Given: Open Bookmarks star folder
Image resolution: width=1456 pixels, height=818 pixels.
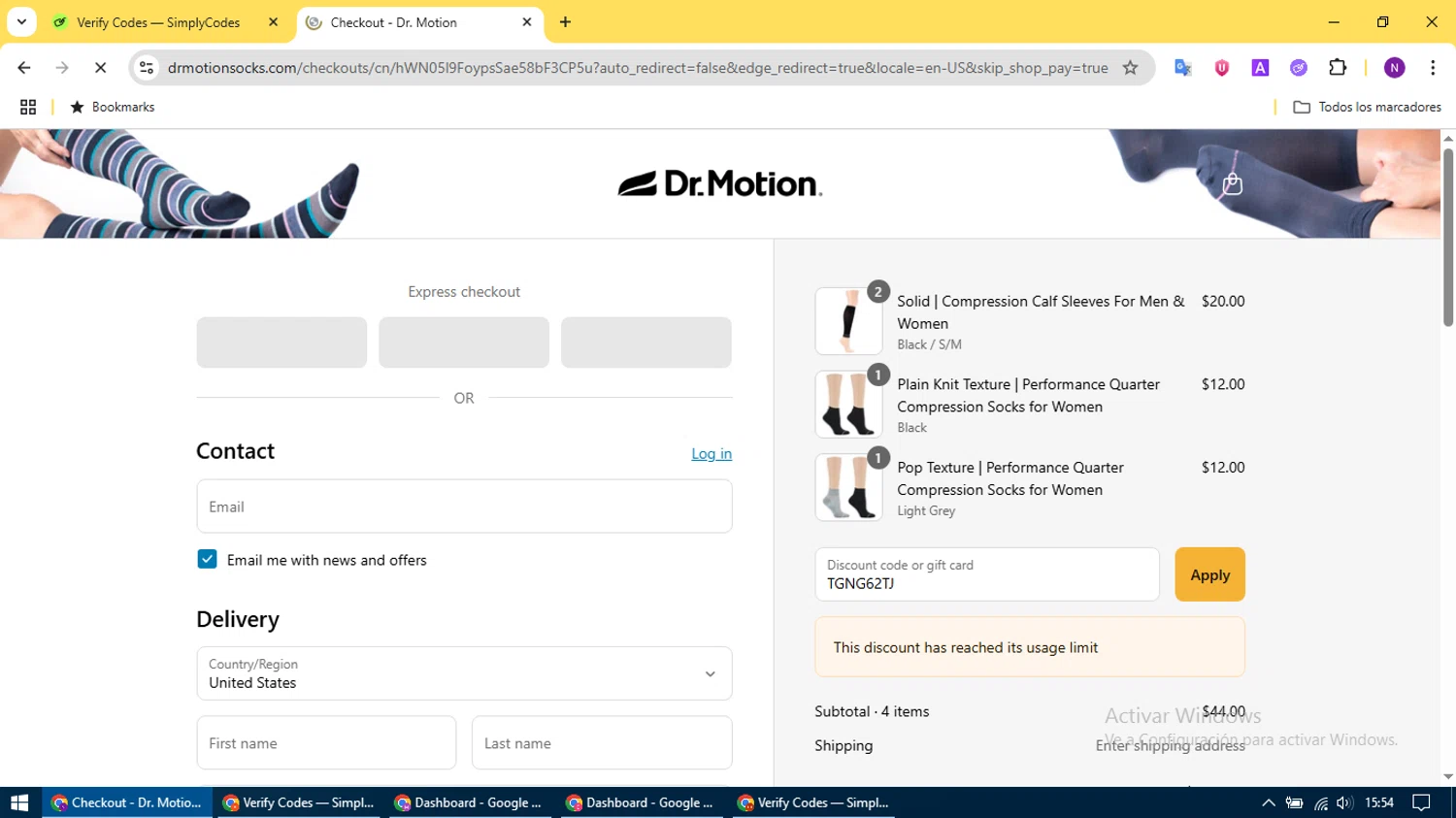Looking at the screenshot, I should pos(113,107).
